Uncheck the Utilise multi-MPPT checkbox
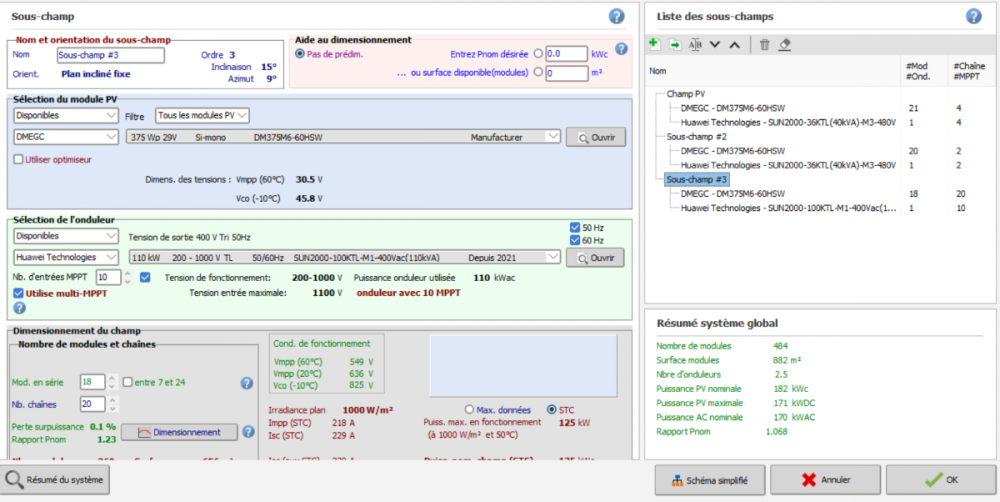Image resolution: width=1000 pixels, height=502 pixels. (19, 293)
